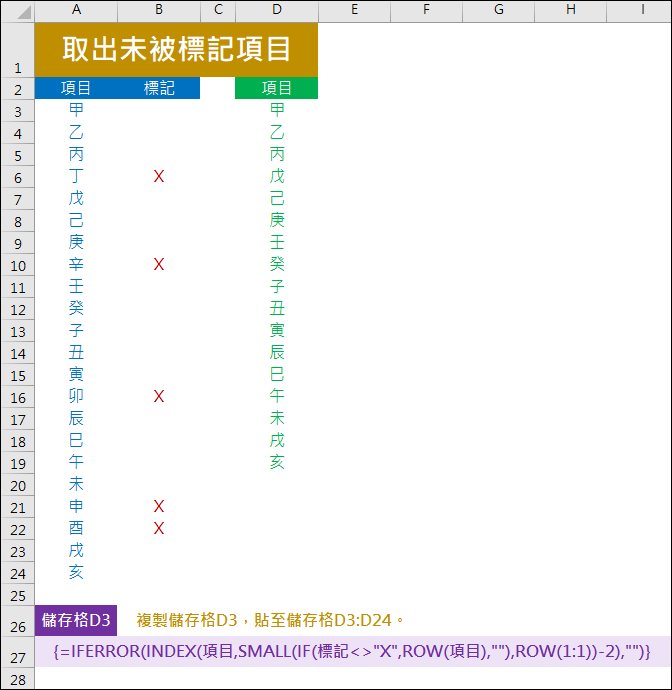Select cell D10 containing green 癸
This screenshot has width=672, height=690.
[x=277, y=264]
